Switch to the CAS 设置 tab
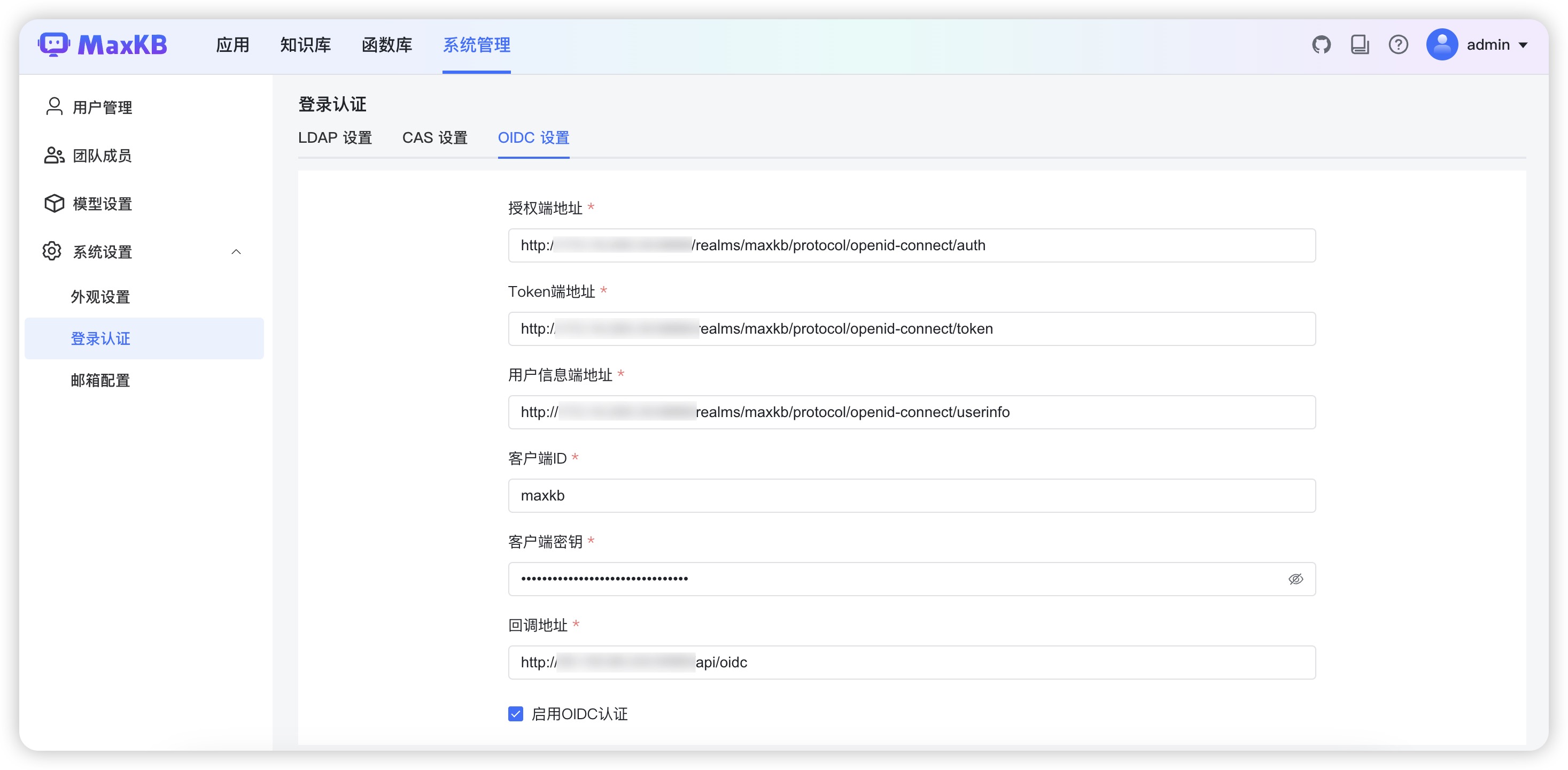This screenshot has height=770, width=1568. pyautogui.click(x=435, y=137)
